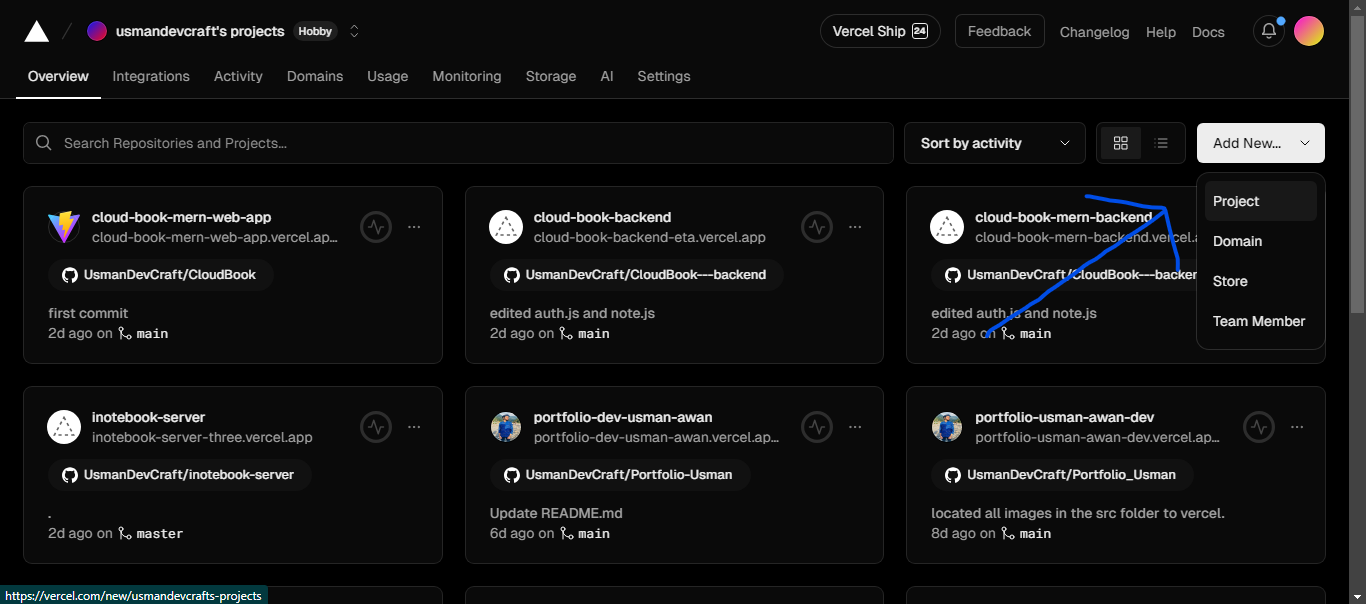Open activity graph for cloud-book-mern-web-app
1366x604 pixels.
[x=376, y=227]
